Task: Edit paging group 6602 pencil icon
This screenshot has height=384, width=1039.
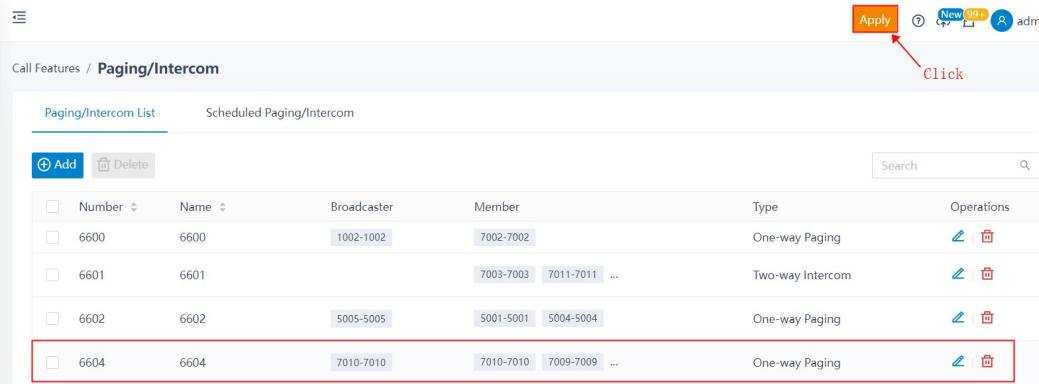Action: pyautogui.click(x=957, y=318)
